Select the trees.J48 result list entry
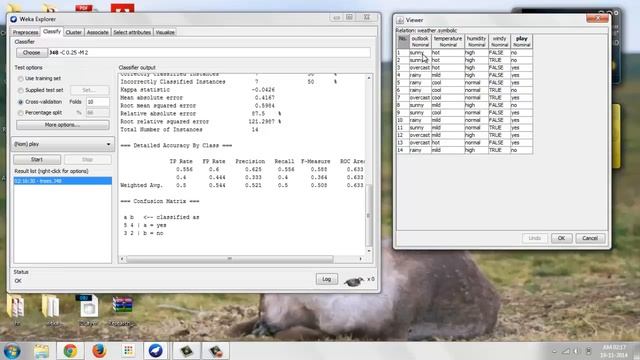 (x=62, y=181)
